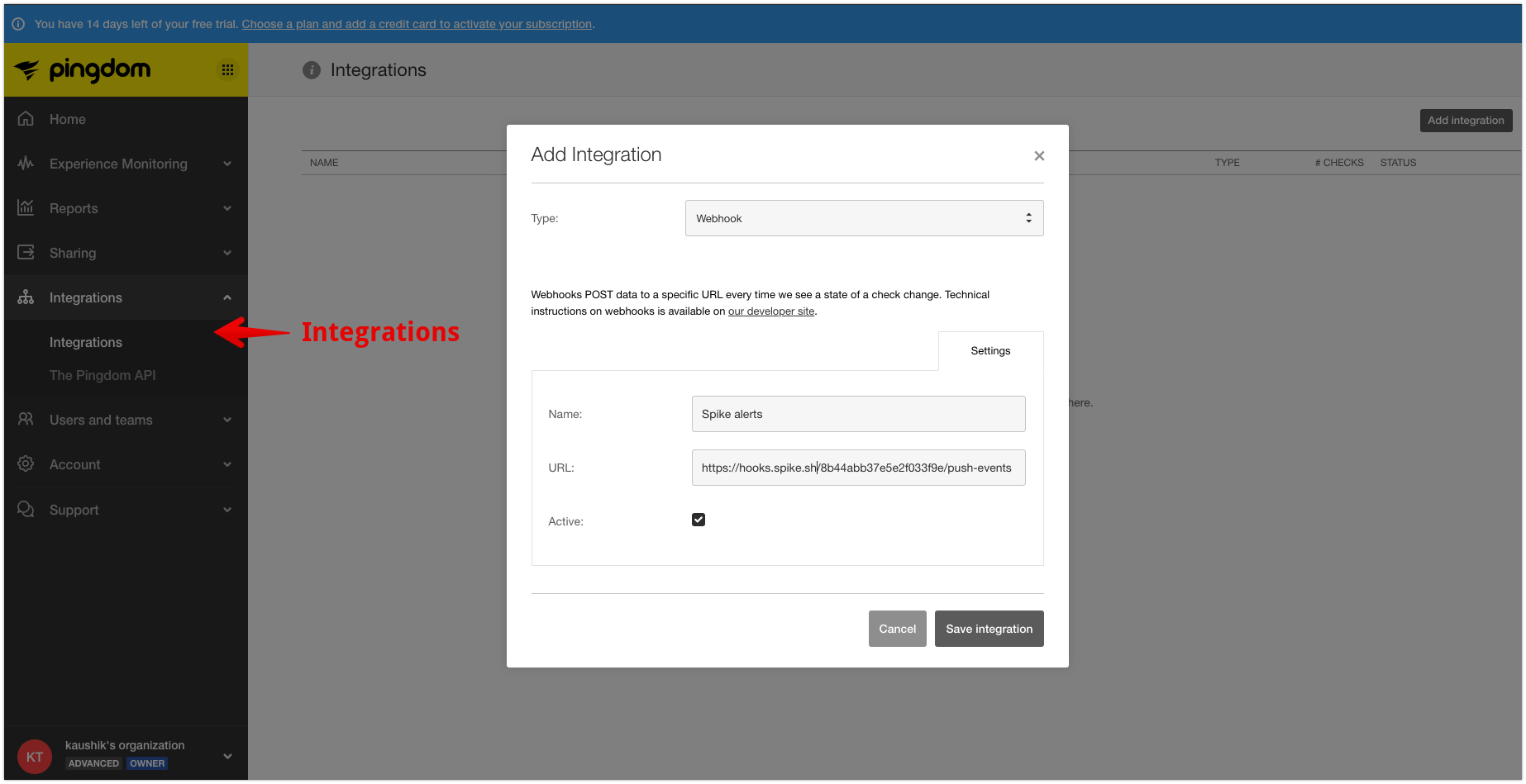
Task: Click the OWNER role badge
Action: (x=147, y=763)
